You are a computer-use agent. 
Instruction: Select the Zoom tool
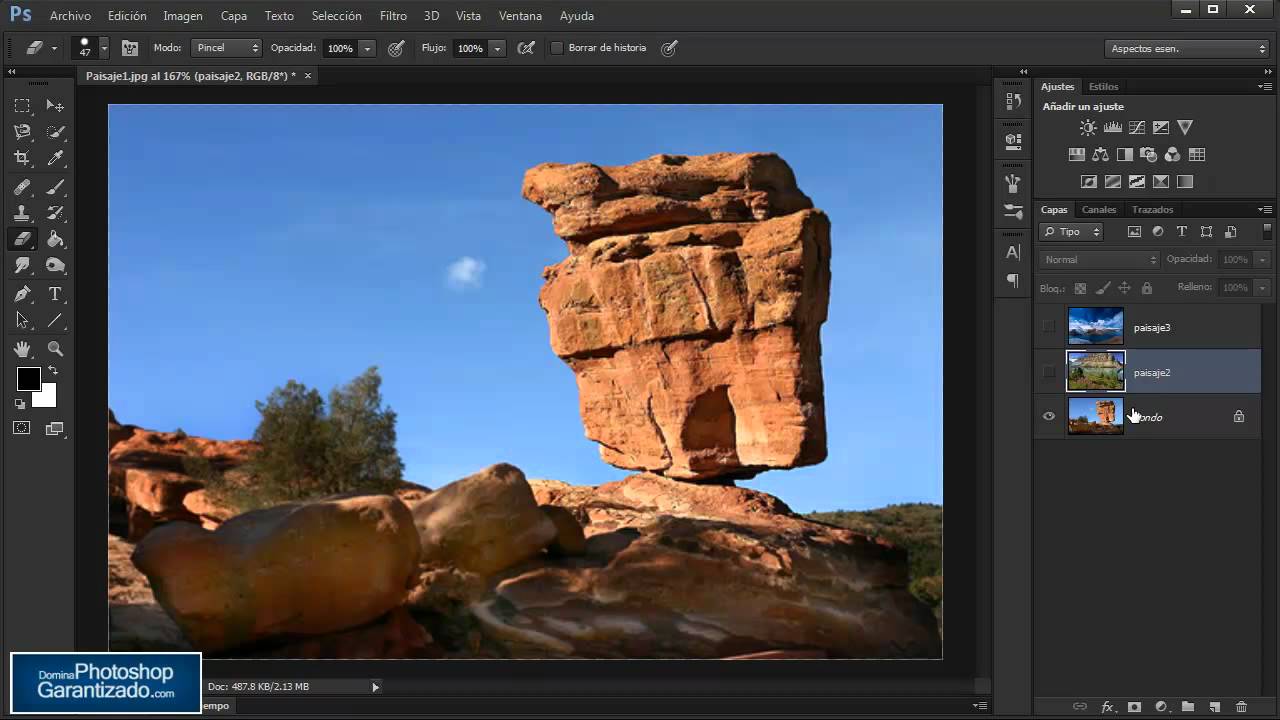pyautogui.click(x=55, y=349)
